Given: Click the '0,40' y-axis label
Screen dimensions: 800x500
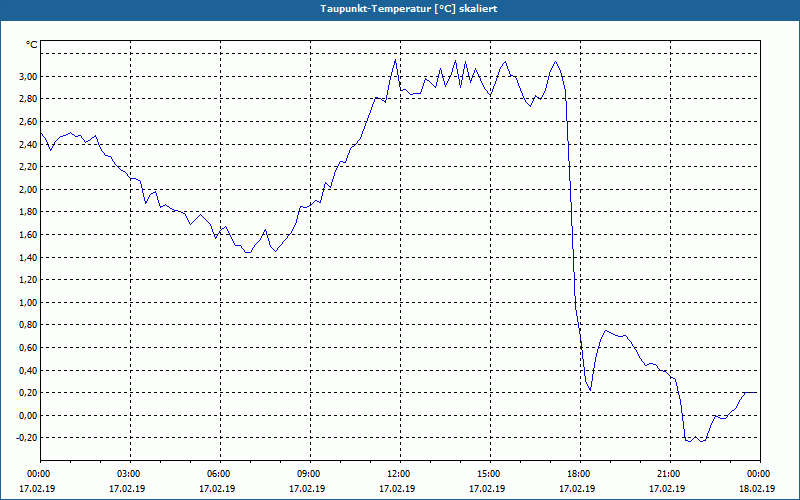Looking at the screenshot, I should (28, 370).
